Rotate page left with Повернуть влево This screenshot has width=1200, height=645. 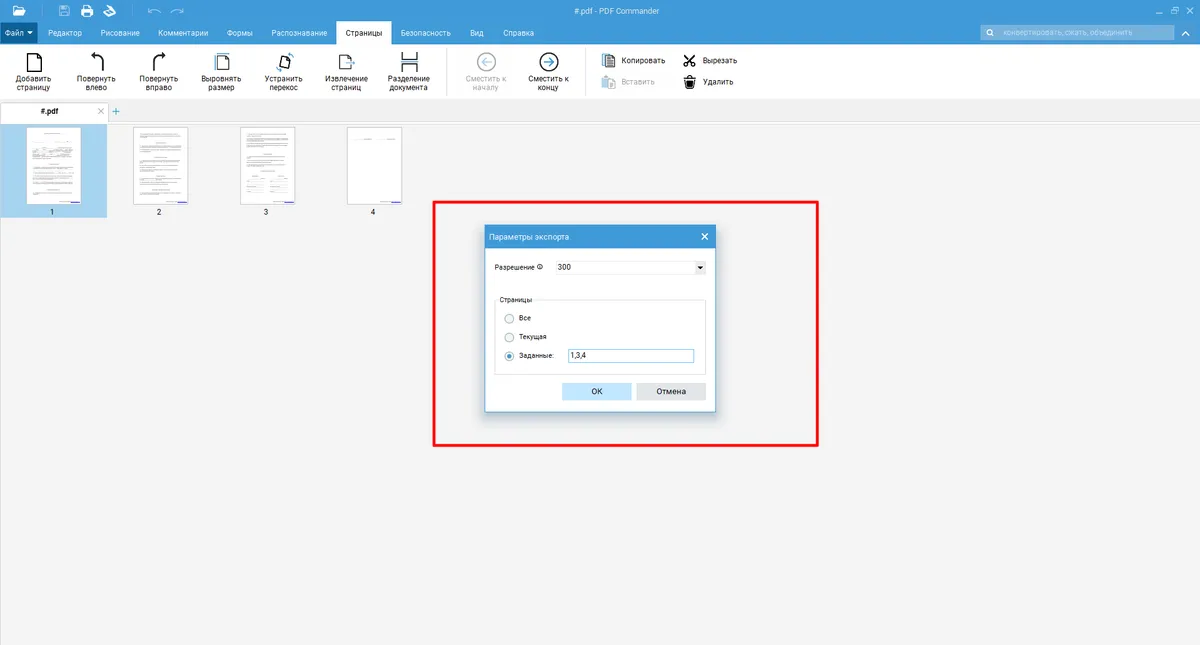click(96, 71)
